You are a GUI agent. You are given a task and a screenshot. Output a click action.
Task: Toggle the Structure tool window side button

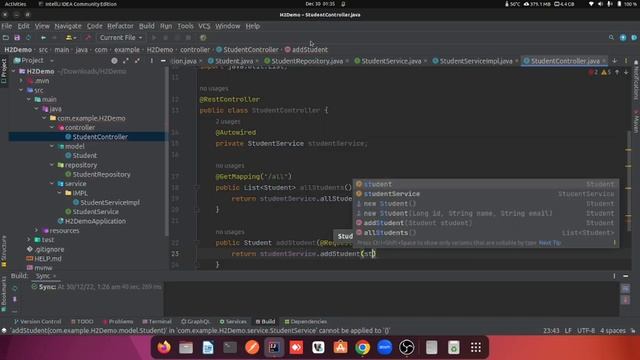click(x=4, y=251)
